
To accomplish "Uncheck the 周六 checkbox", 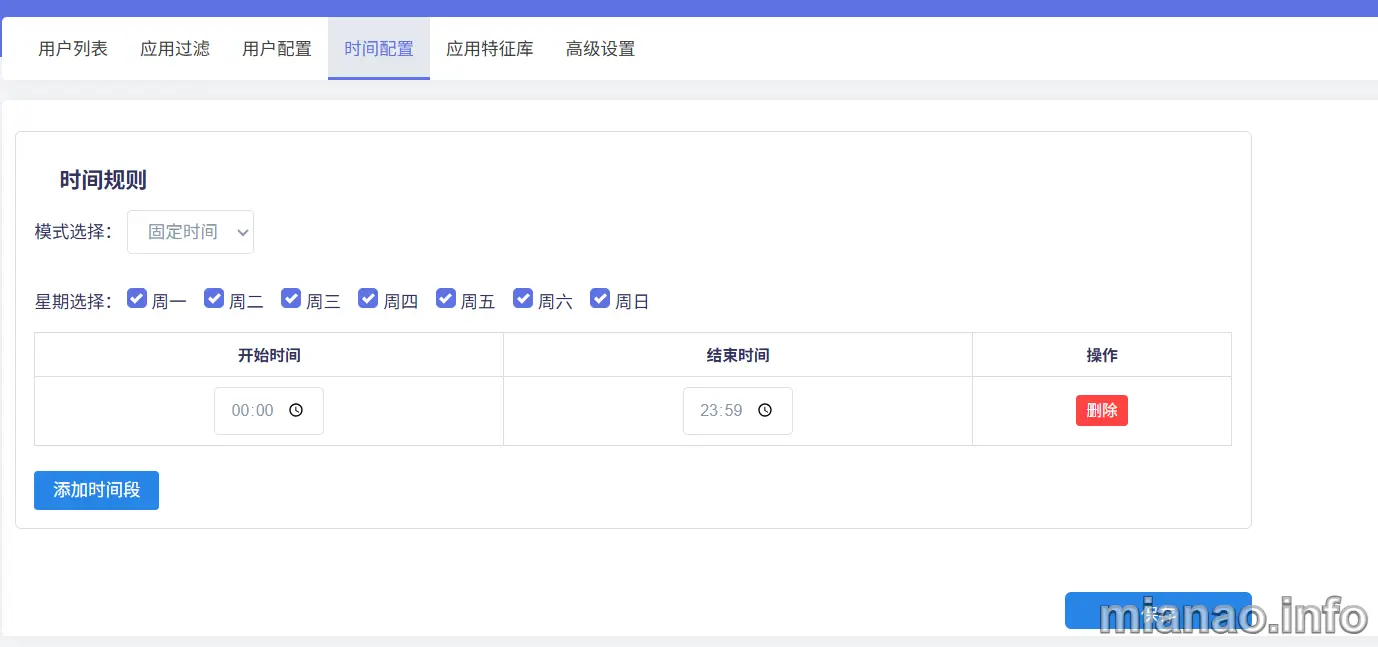I will [x=523, y=298].
